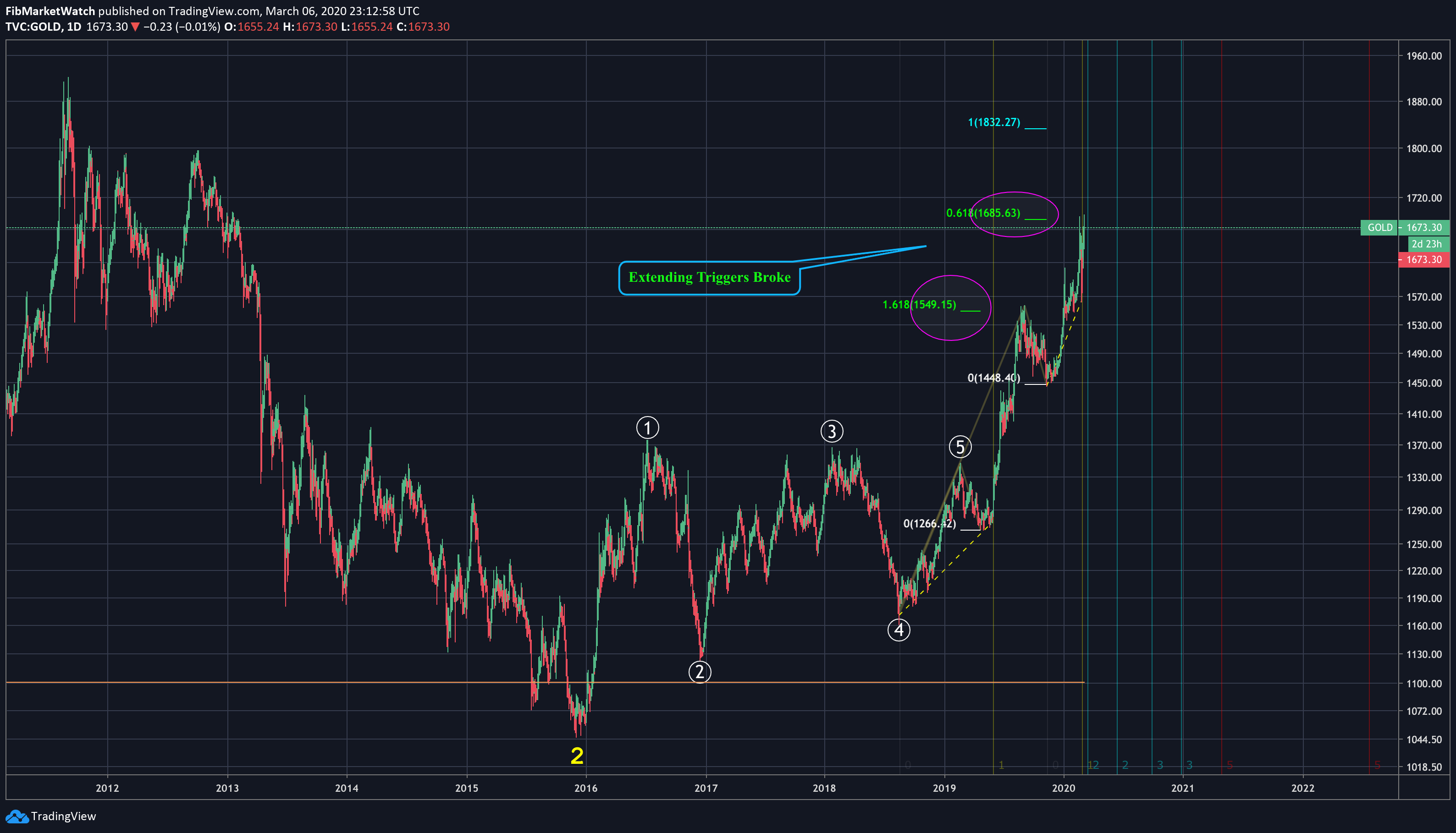Click the 0(1266.42) Fibonacci level label
Viewport: 1456px width, 833px height.
click(929, 523)
